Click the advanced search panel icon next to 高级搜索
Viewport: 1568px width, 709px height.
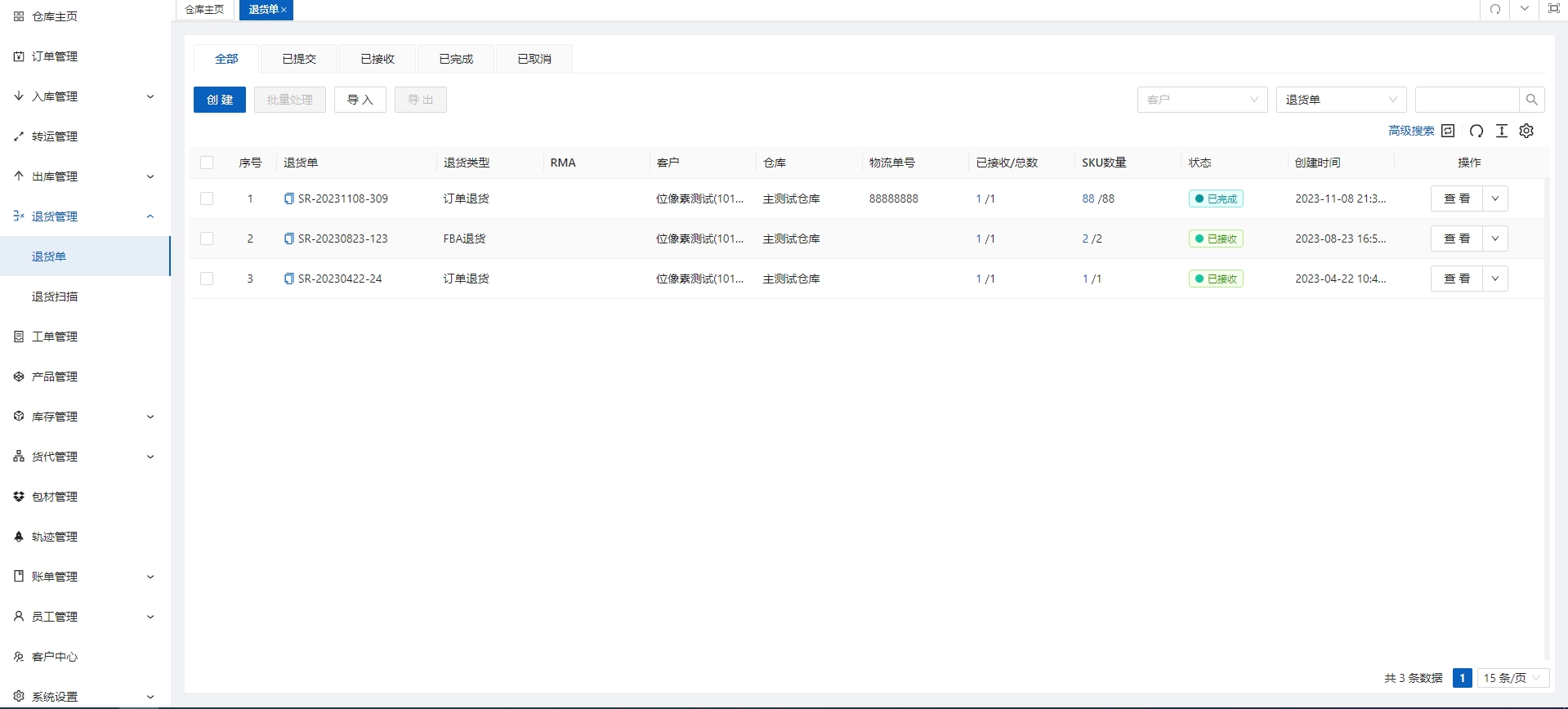point(1448,131)
